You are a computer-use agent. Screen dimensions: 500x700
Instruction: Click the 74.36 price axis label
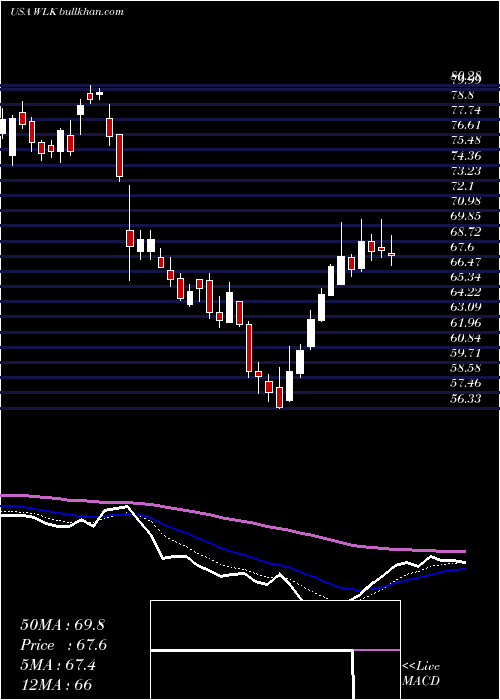(466, 156)
